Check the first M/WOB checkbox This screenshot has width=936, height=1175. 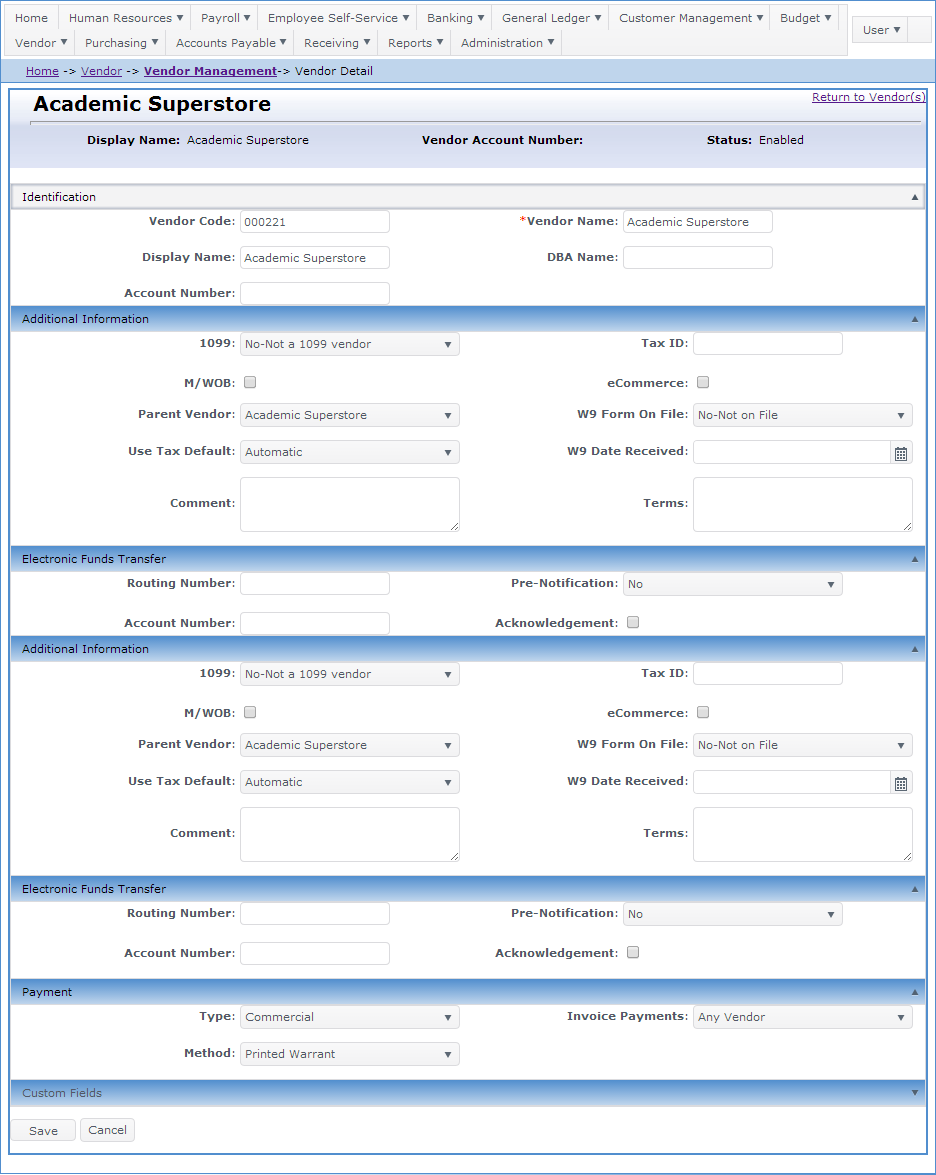point(250,382)
